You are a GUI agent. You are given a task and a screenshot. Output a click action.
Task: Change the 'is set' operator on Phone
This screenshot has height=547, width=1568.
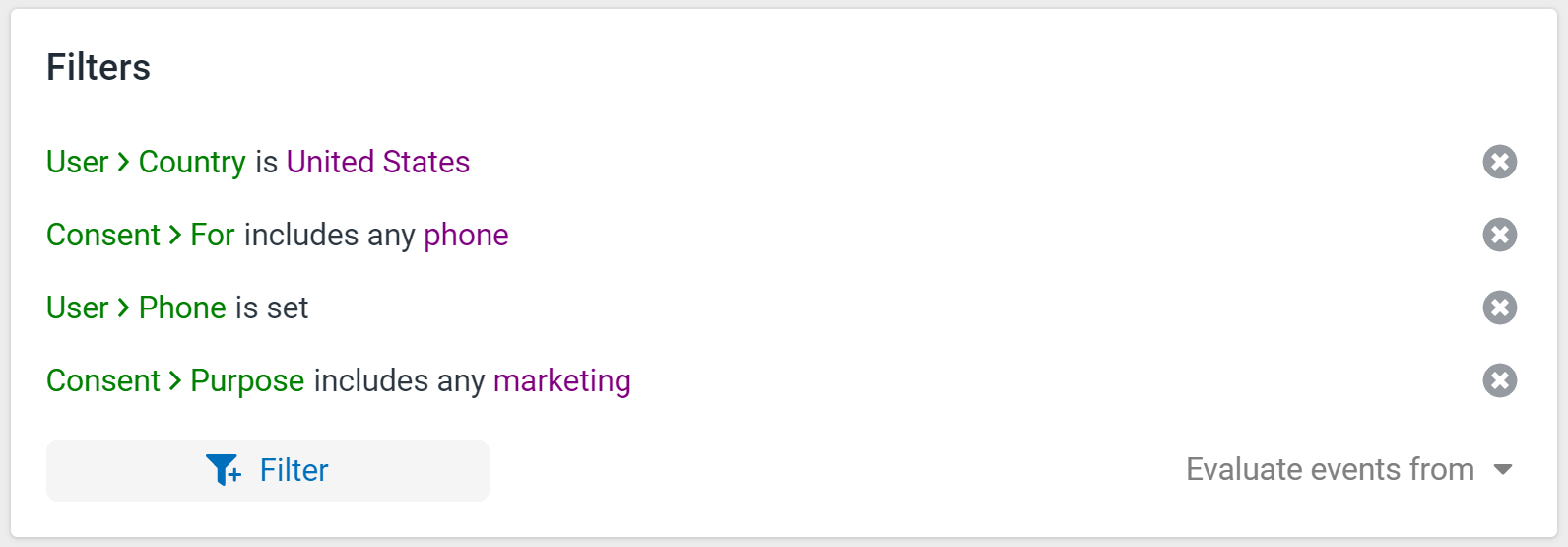click(x=272, y=308)
